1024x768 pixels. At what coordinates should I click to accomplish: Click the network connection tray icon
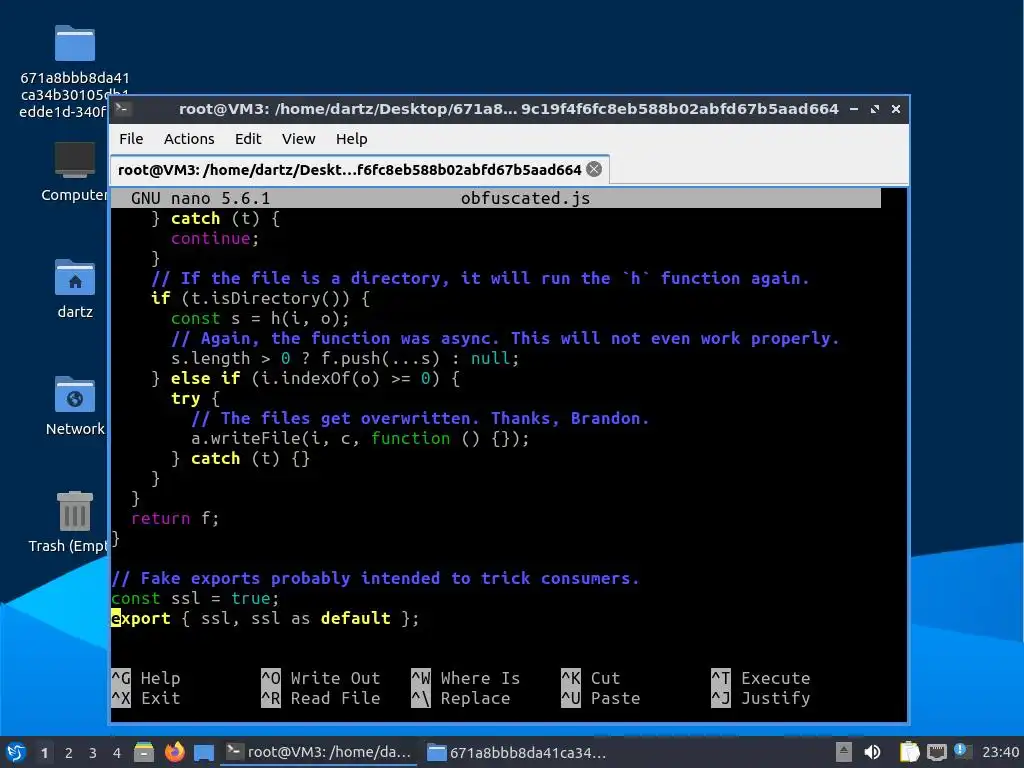point(936,752)
